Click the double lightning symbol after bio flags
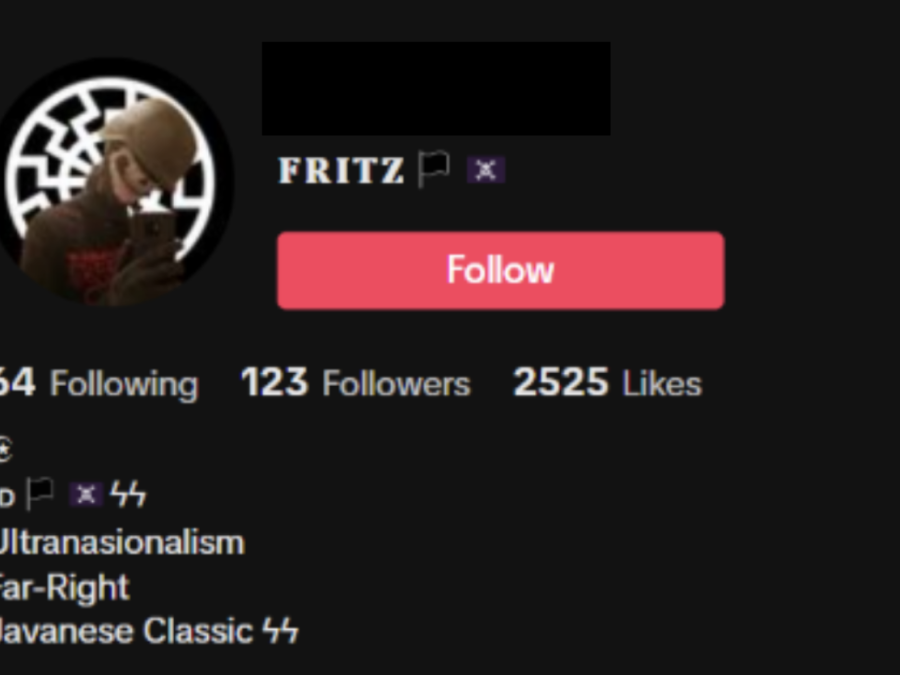This screenshot has height=675, width=900. coord(129,494)
